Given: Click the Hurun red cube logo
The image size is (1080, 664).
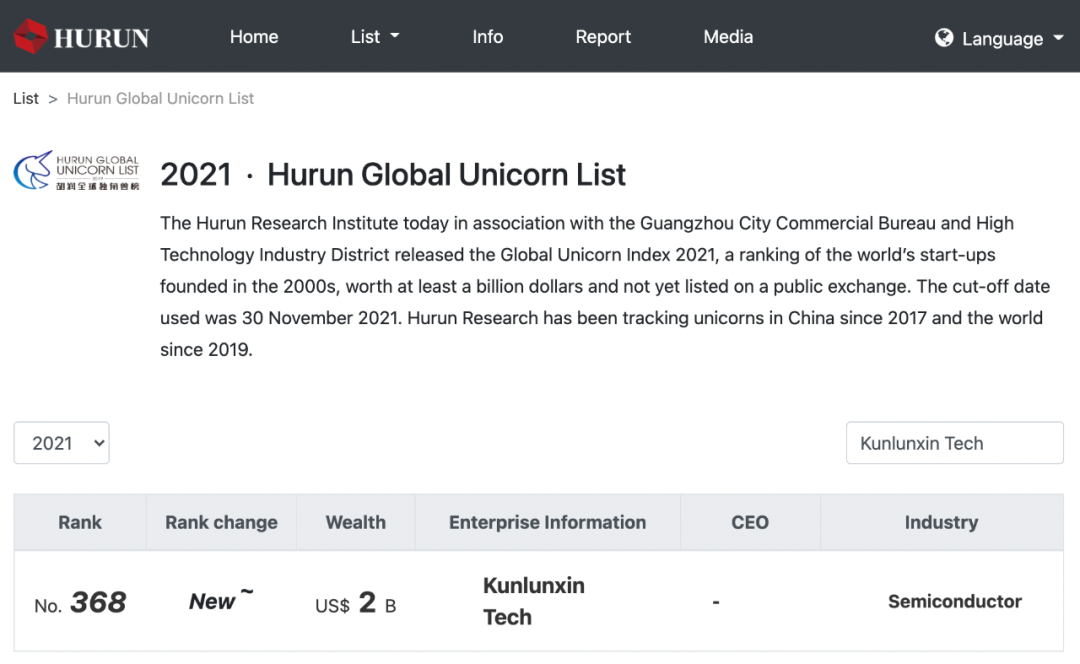Looking at the screenshot, I should point(31,37).
